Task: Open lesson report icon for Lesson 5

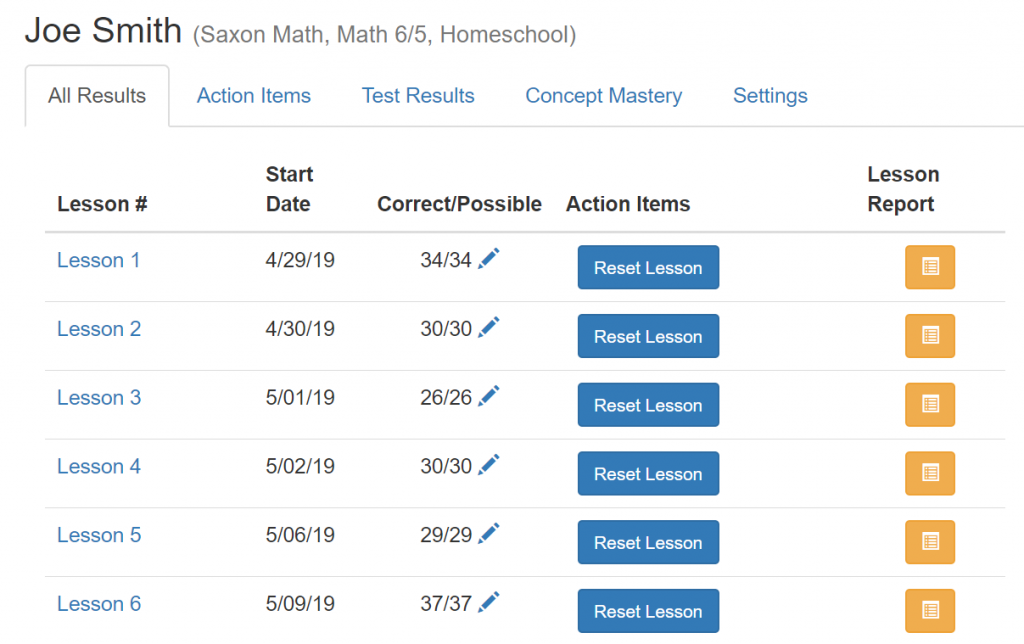Action: 930,542
